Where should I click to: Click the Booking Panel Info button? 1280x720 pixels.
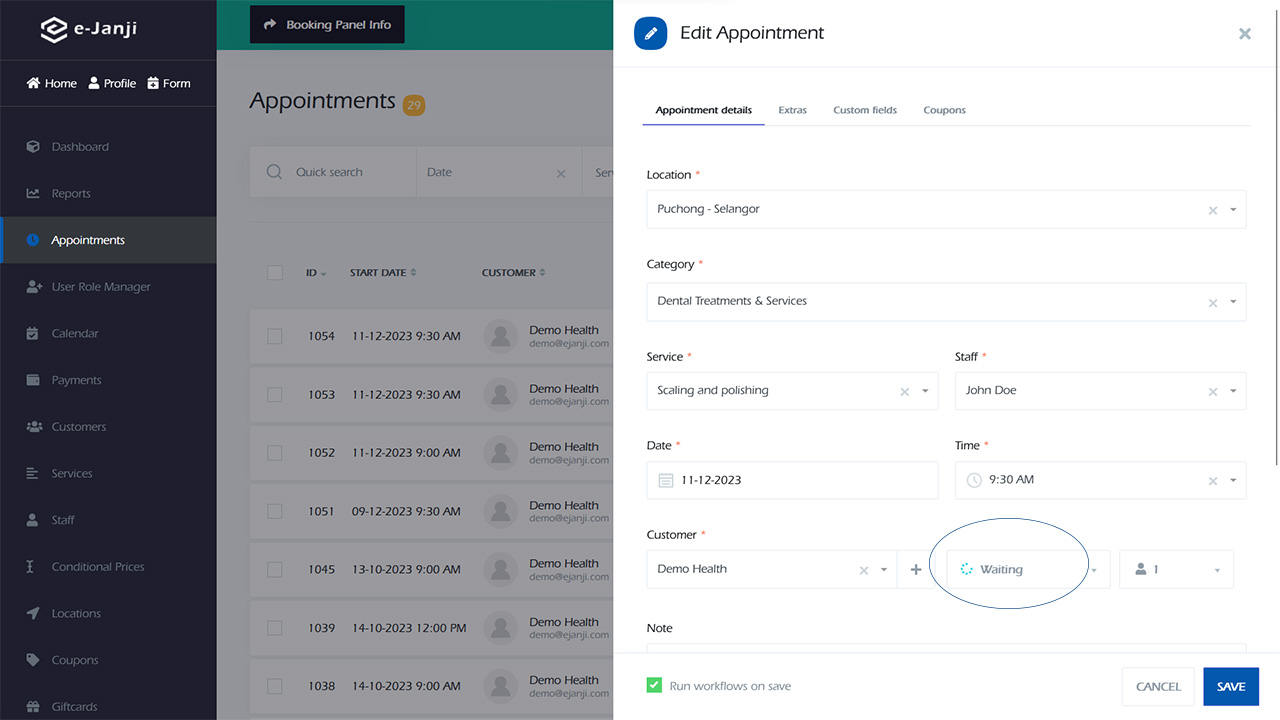(327, 25)
